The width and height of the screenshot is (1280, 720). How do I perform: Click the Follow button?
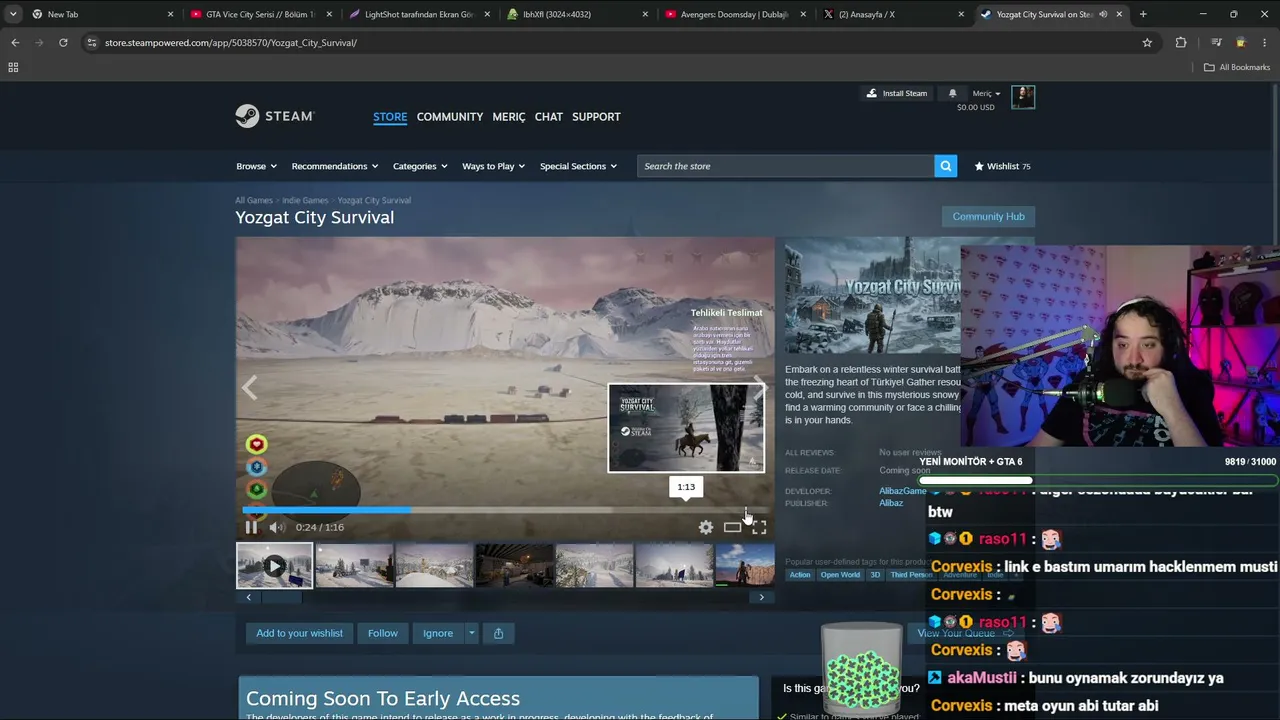coord(382,633)
